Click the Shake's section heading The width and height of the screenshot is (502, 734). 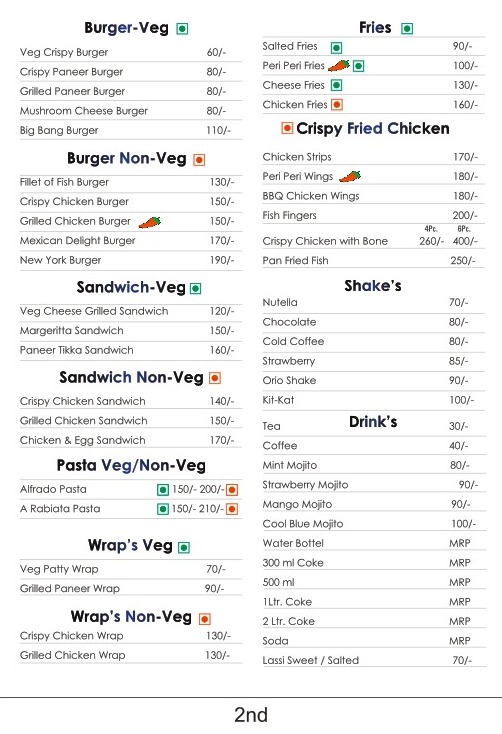pyautogui.click(x=373, y=286)
